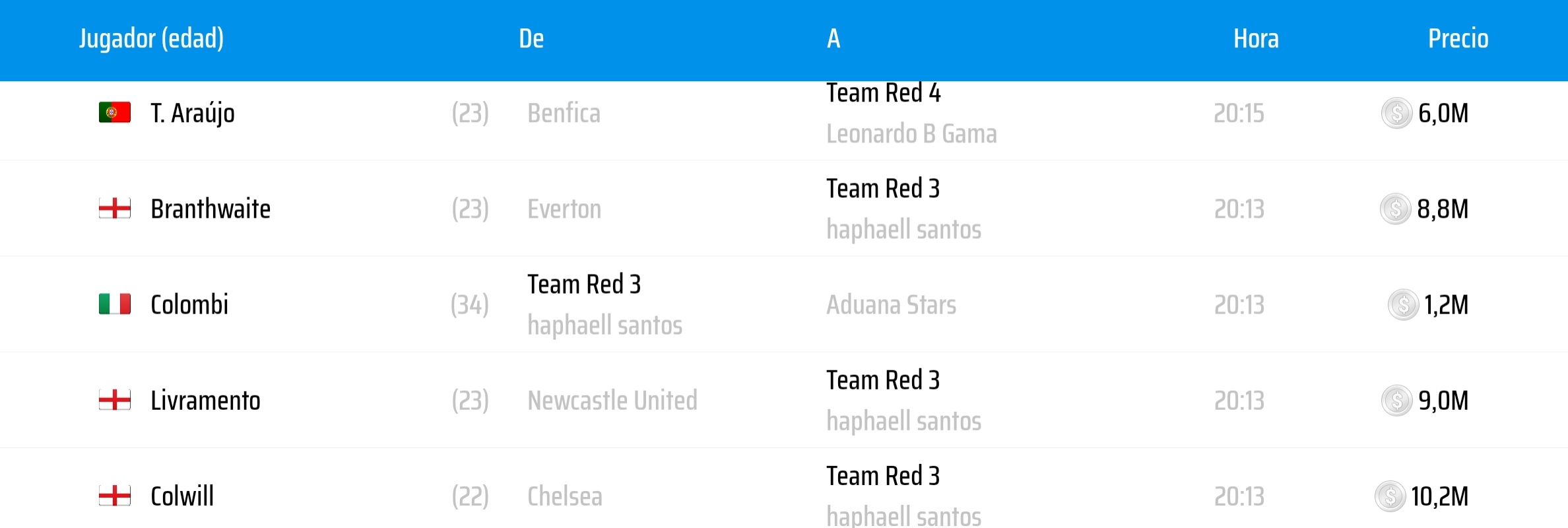Click the Hora column header
This screenshot has height=528, width=1568.
click(1256, 38)
